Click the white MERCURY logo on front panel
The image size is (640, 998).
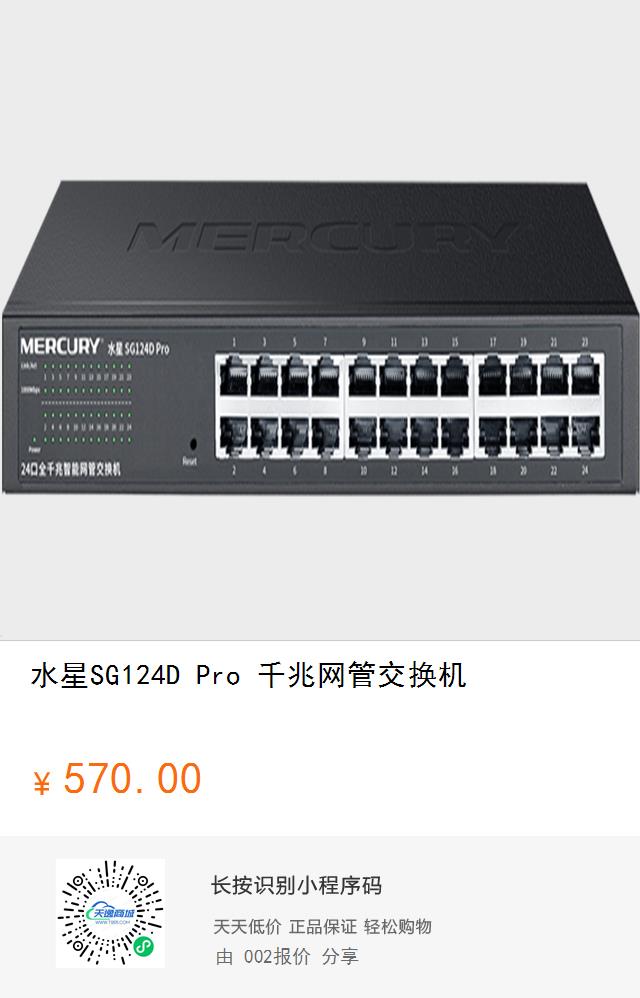coord(60,346)
